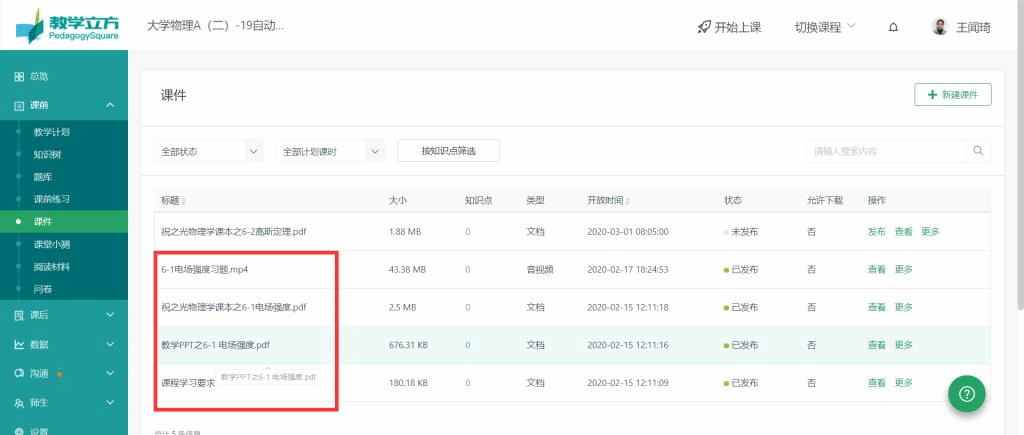1024x435 pixels.
Task: Click 按知识点筛选 filter button
Action: 448,151
